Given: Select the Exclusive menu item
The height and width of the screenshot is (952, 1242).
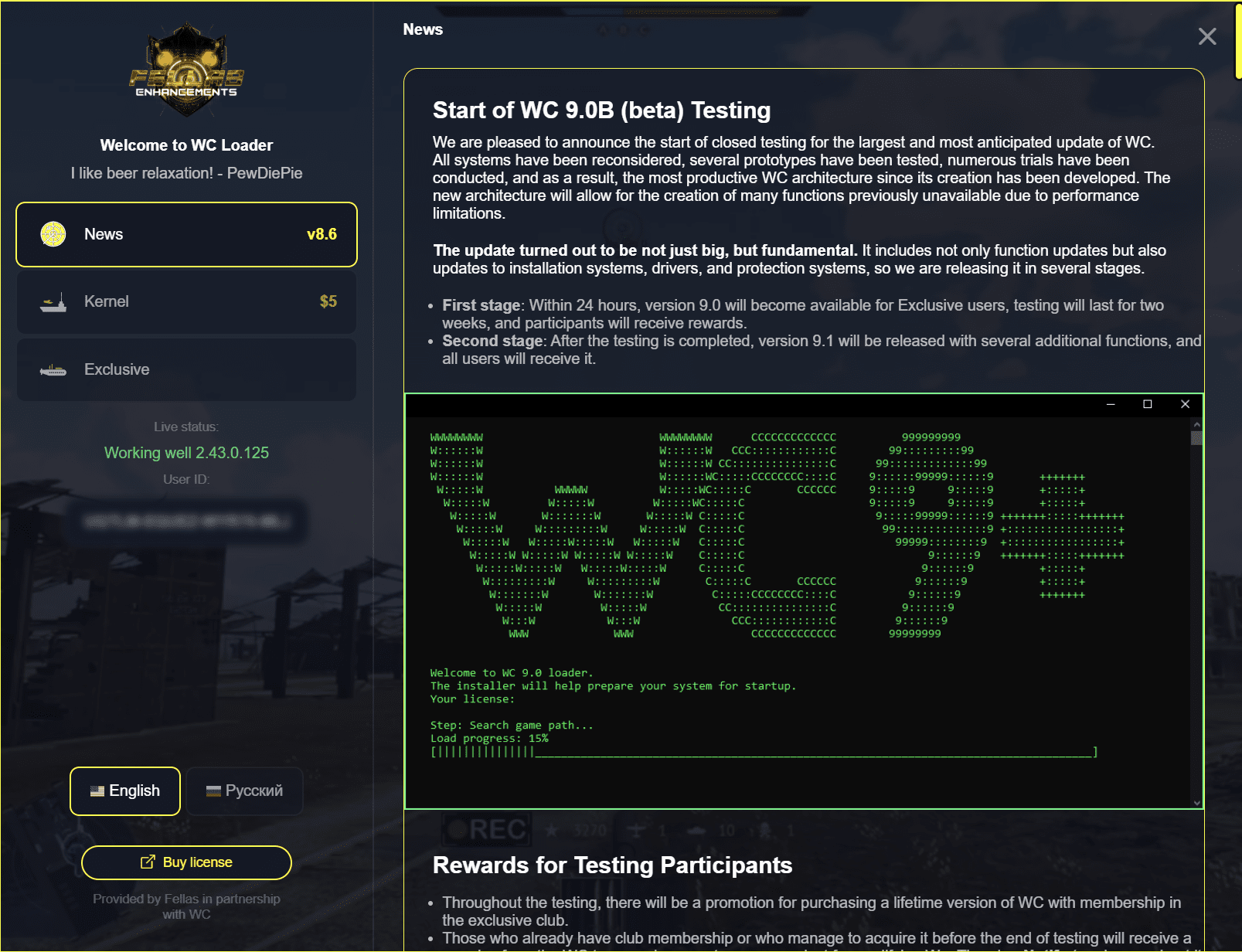Looking at the screenshot, I should pyautogui.click(x=186, y=369).
